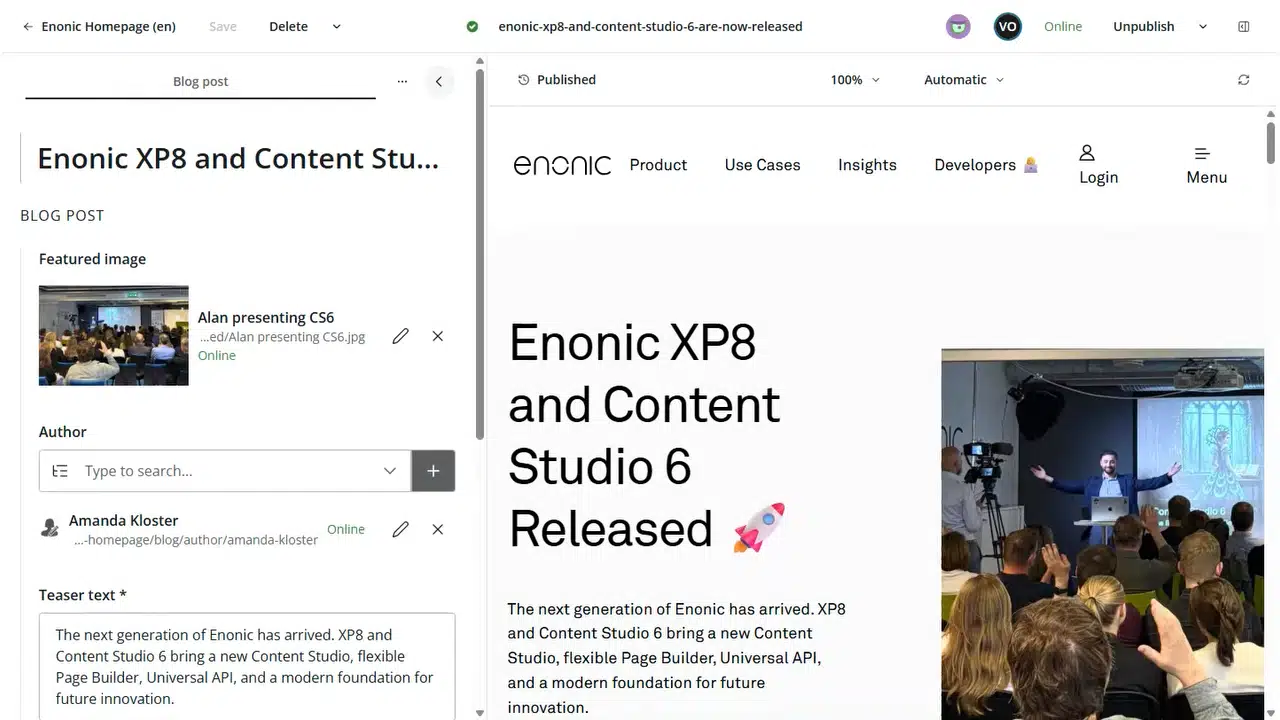Refresh the preview with the reload icon
Screen dimensions: 1280x720
pos(1244,80)
